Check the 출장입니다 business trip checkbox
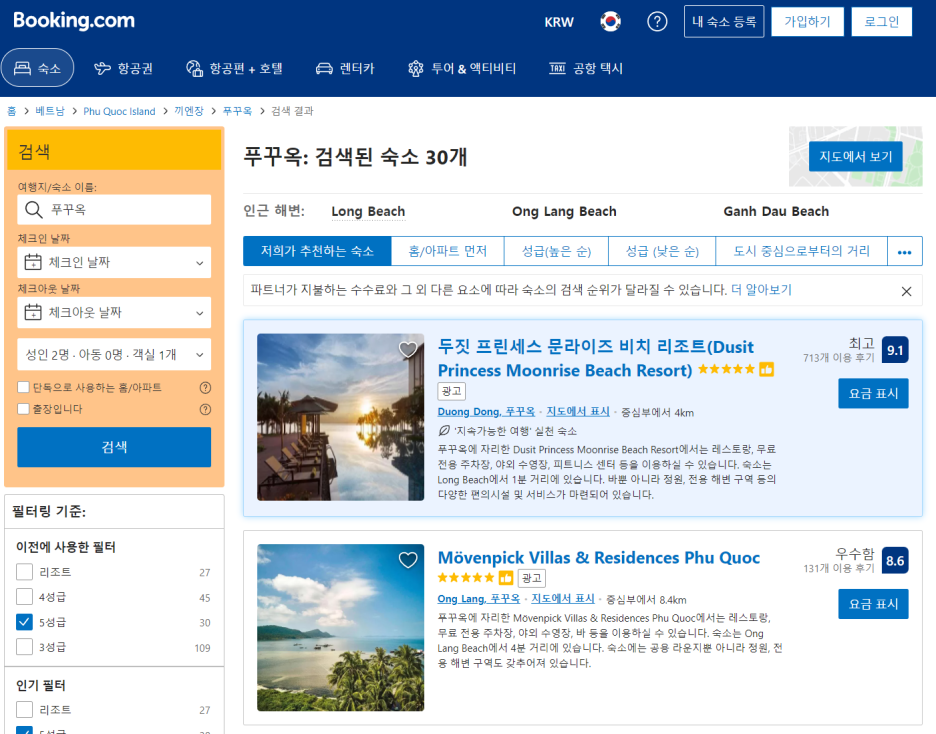The width and height of the screenshot is (936, 734). pyautogui.click(x=23, y=409)
